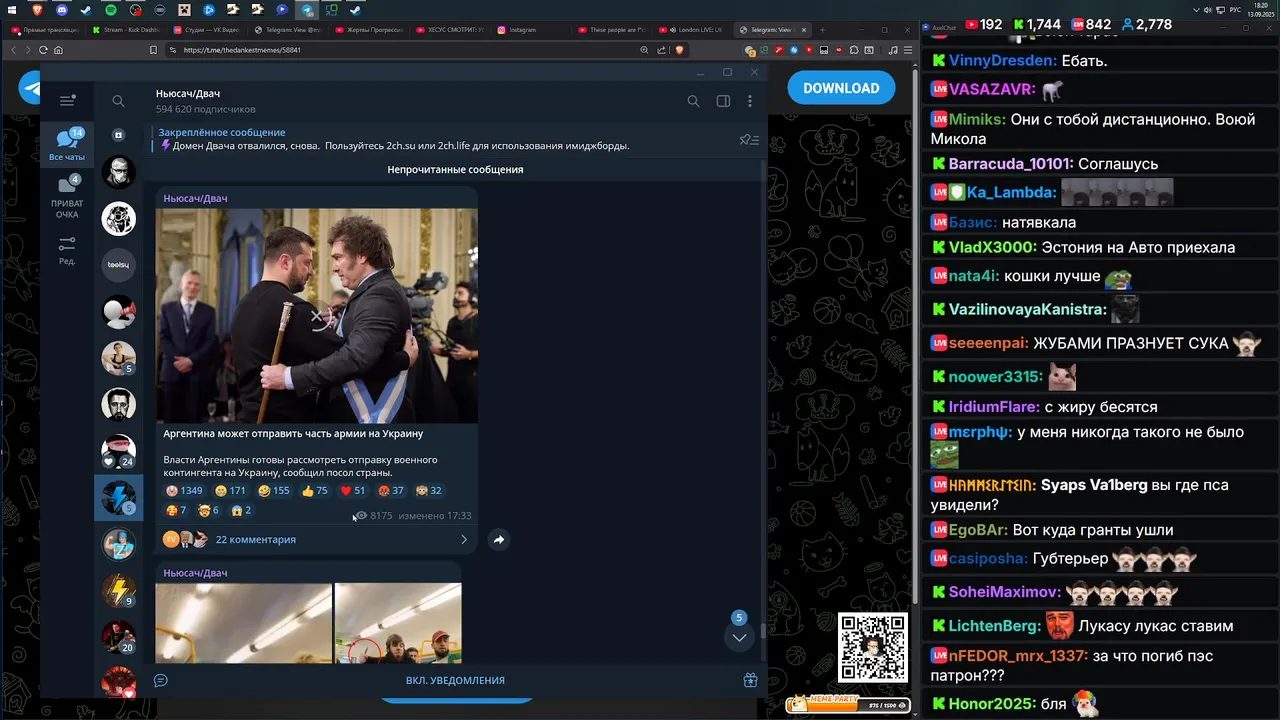Select the chat with badge 20
This screenshot has height=720, width=1280.
click(x=118, y=636)
